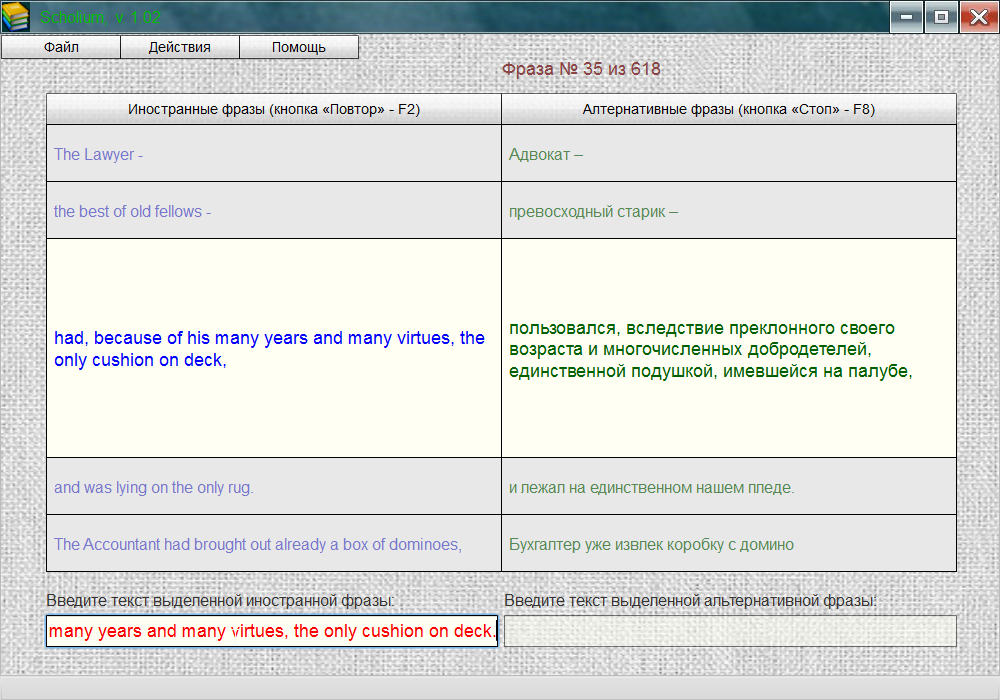Select 'The Lawyer -' phrase cell
This screenshot has height=700, width=1000.
coord(273,154)
